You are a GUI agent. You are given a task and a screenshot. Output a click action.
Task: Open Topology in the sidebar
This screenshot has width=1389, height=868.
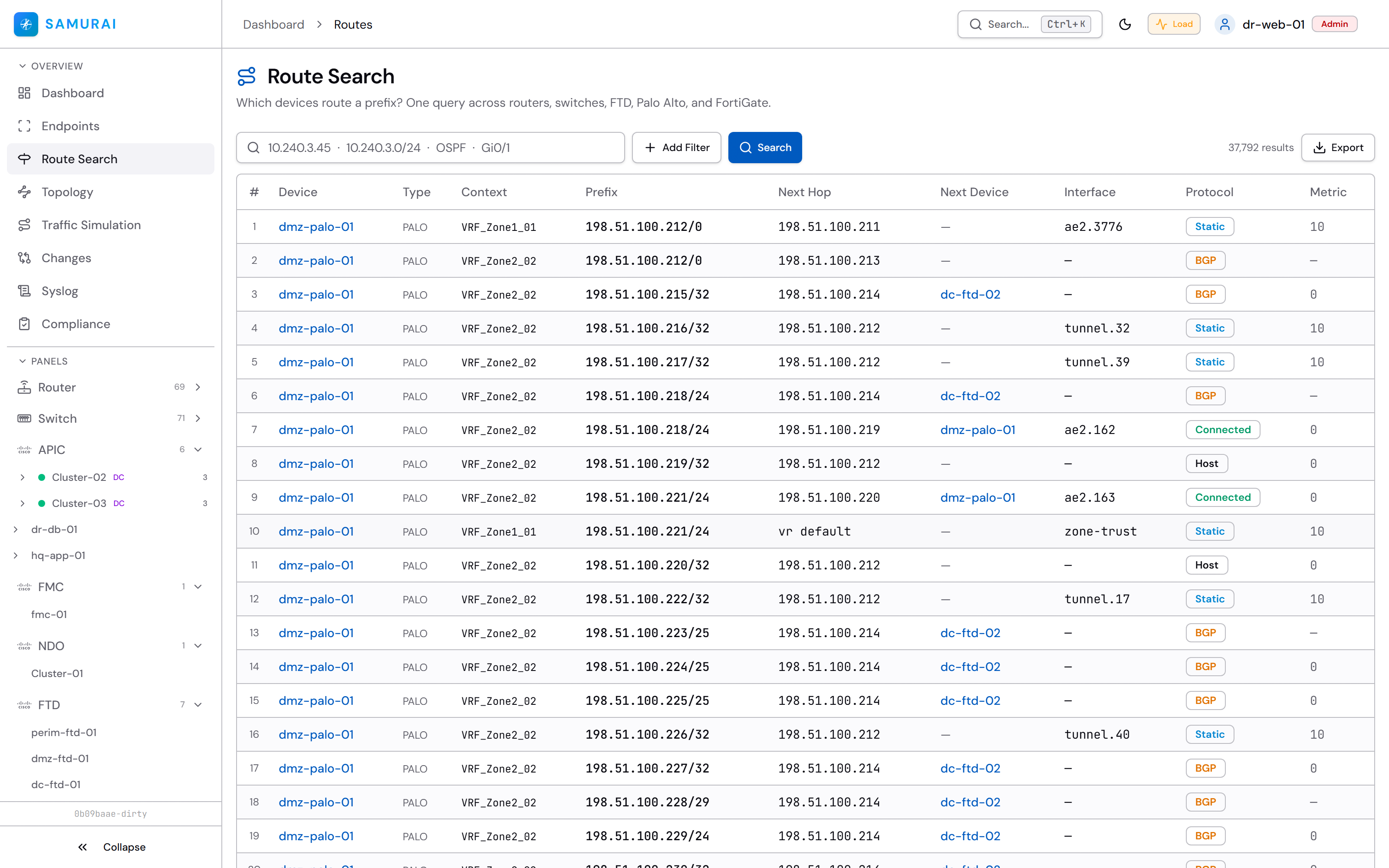coord(110,192)
